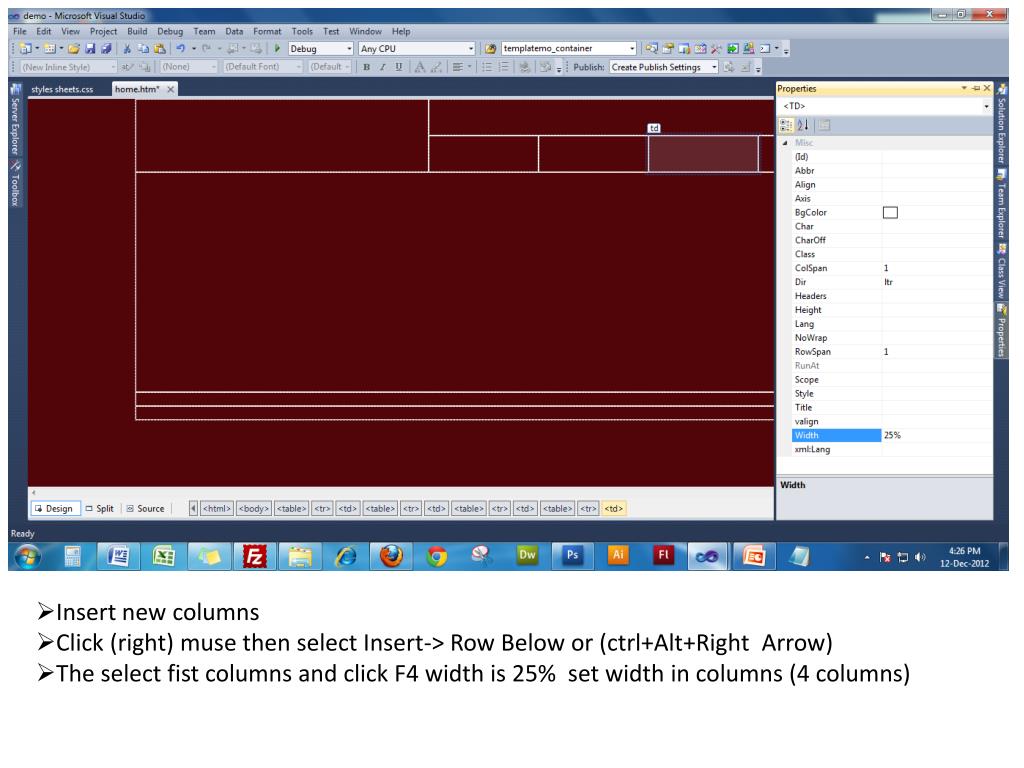Click the Cut scissors icon
The image size is (1024, 768).
click(127, 48)
